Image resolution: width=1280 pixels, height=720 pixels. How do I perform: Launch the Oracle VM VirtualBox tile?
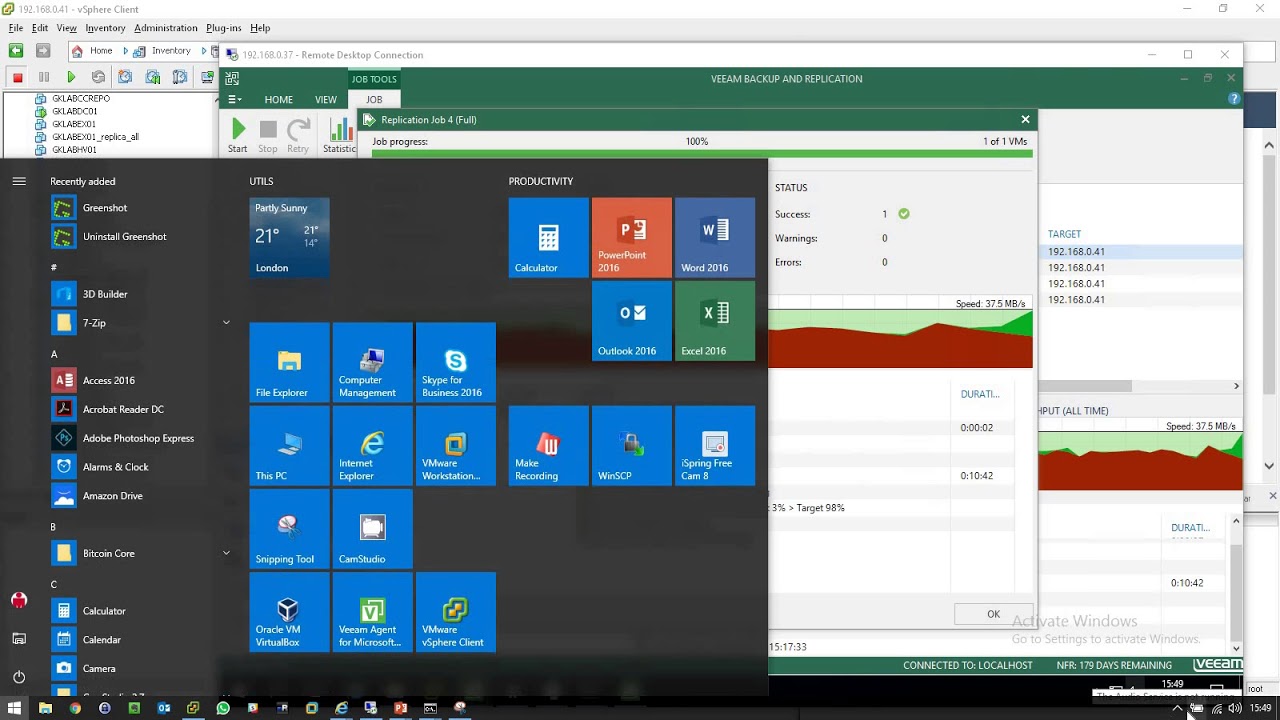tap(289, 612)
